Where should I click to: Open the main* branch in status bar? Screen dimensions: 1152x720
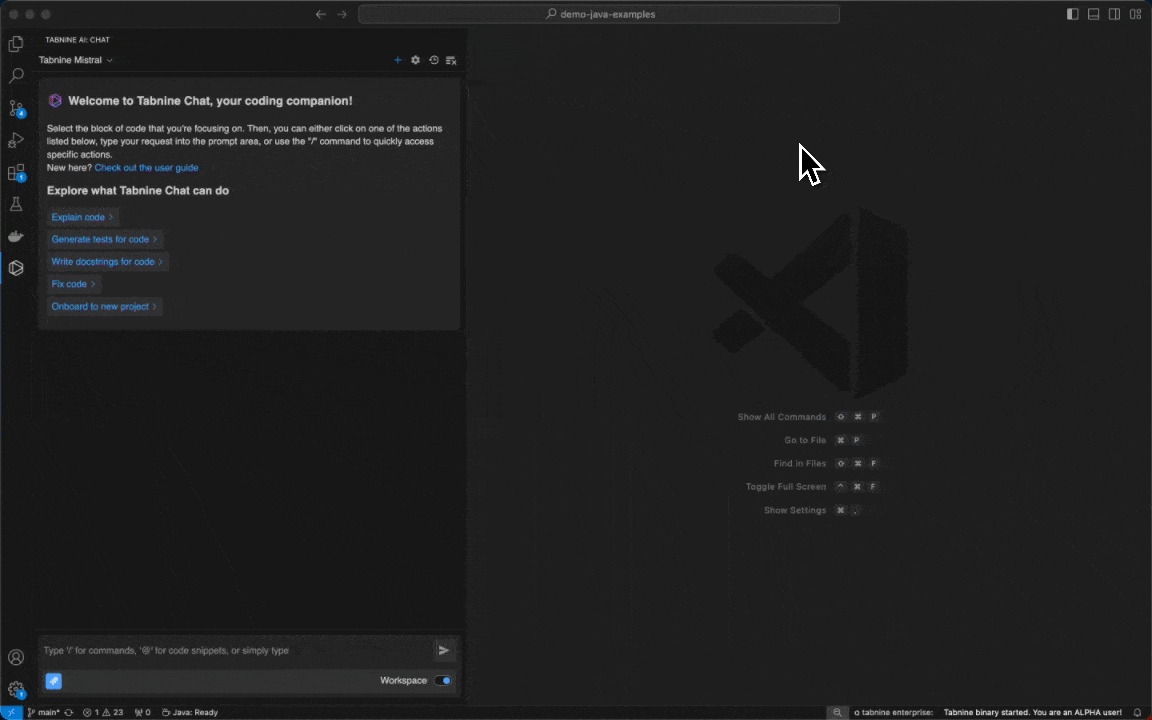[43, 712]
